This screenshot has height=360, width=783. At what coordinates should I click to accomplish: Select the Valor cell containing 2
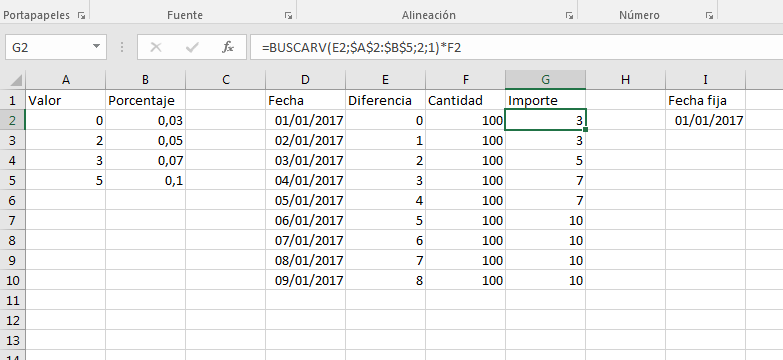(x=65, y=140)
